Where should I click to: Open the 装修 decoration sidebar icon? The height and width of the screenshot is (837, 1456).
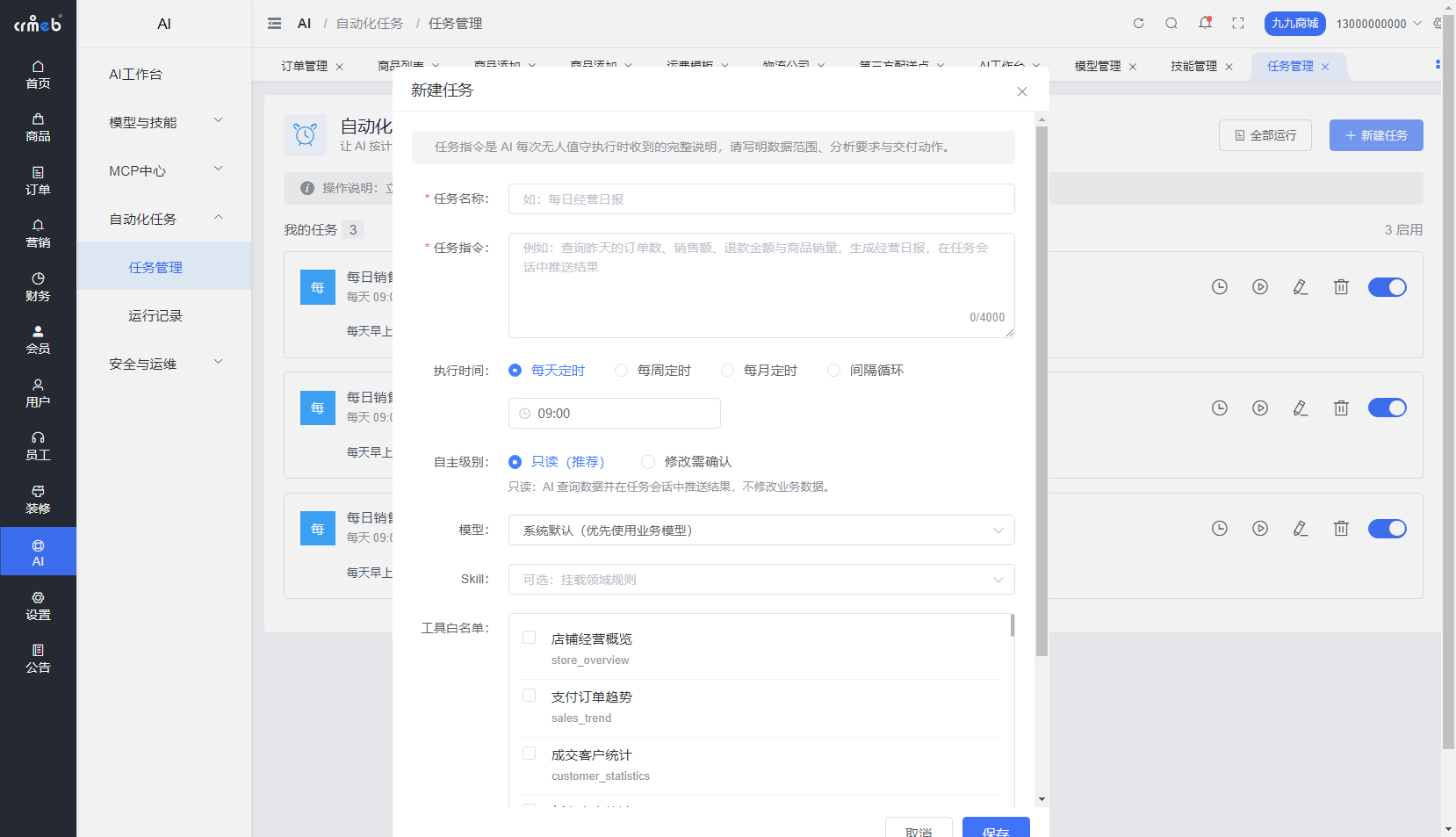(x=38, y=500)
